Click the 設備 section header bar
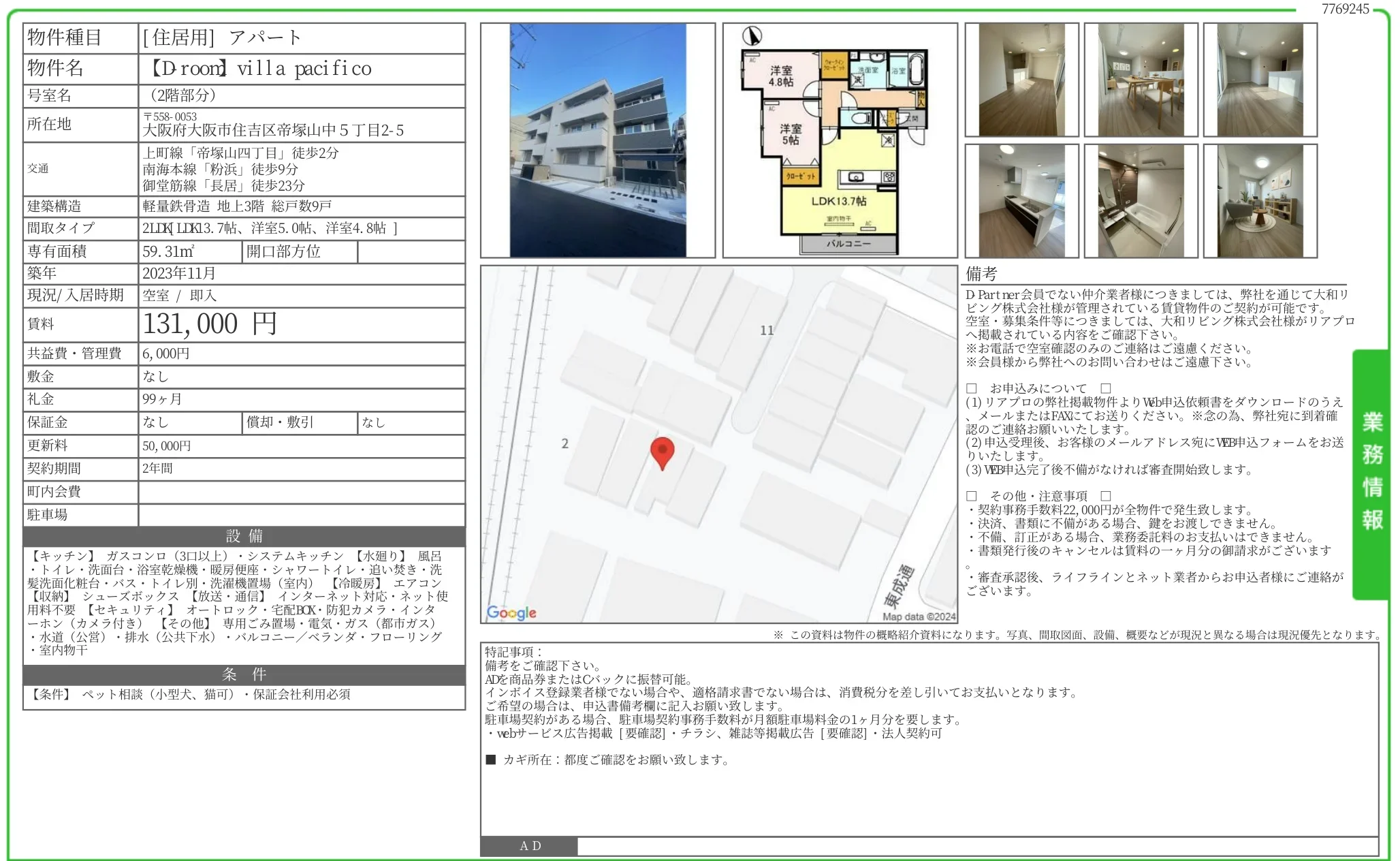Viewport: 1400px width, 861px height. click(x=244, y=536)
